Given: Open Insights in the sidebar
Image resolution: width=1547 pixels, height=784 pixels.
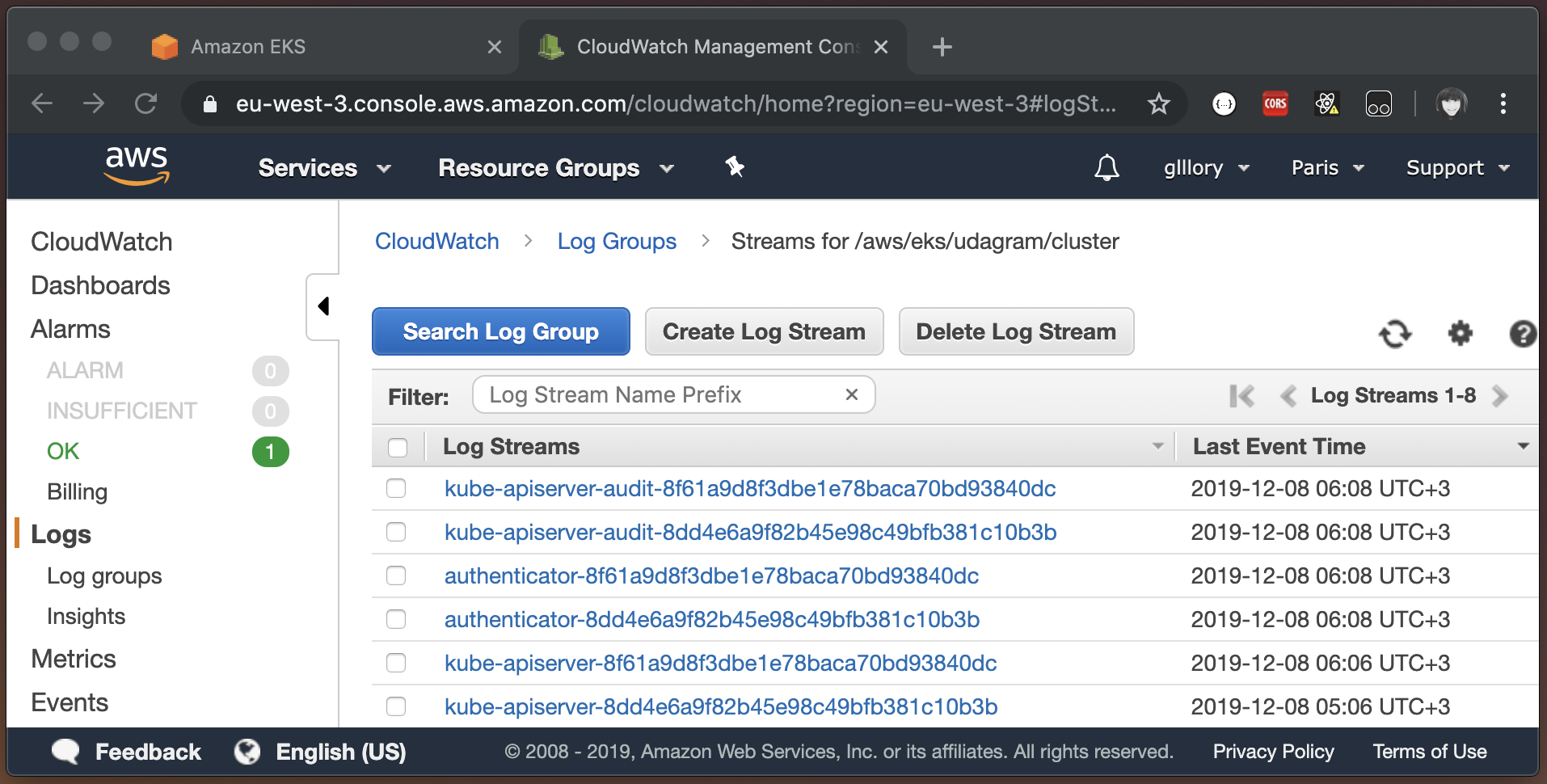Looking at the screenshot, I should click(86, 616).
